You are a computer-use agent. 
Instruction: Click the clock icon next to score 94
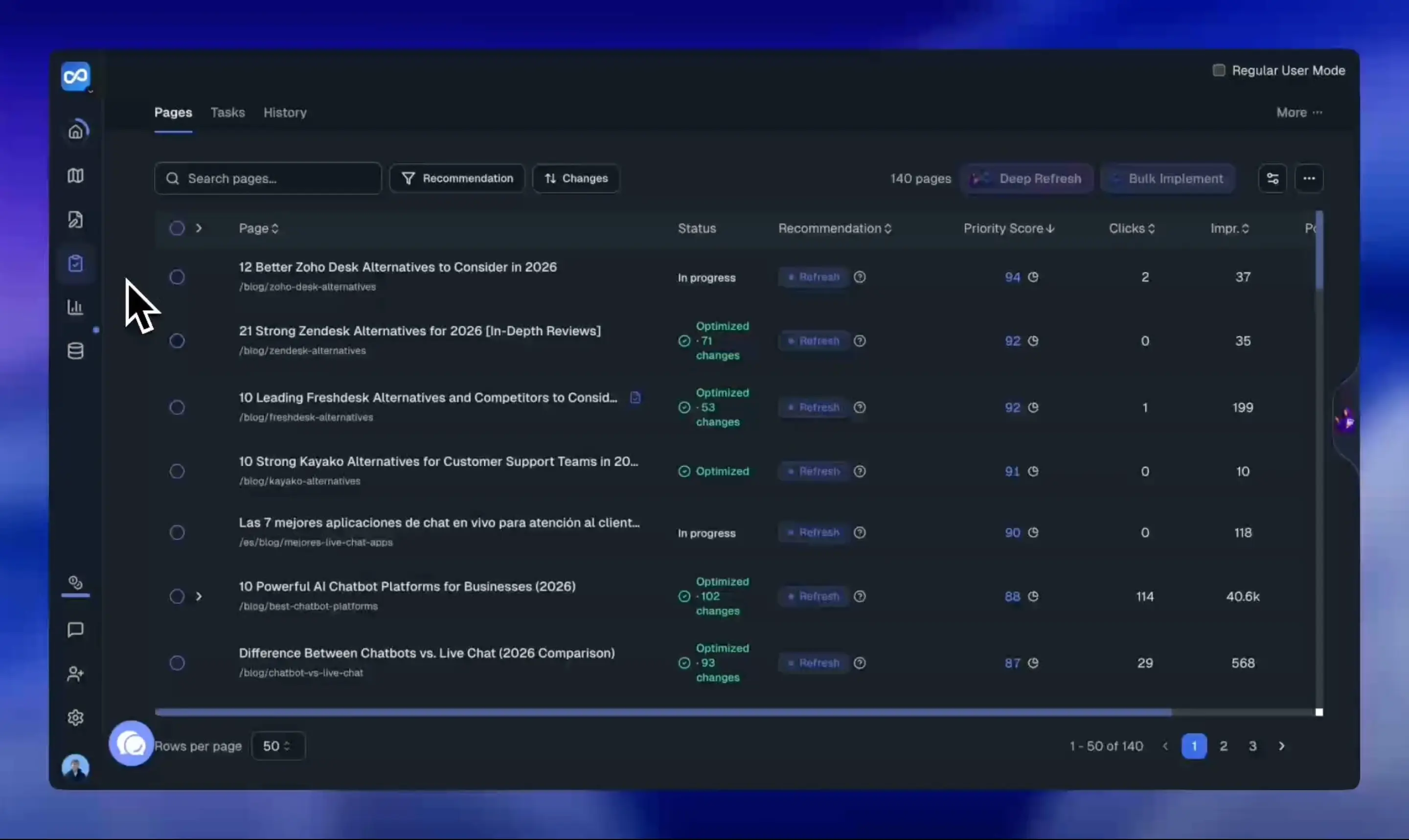1033,277
